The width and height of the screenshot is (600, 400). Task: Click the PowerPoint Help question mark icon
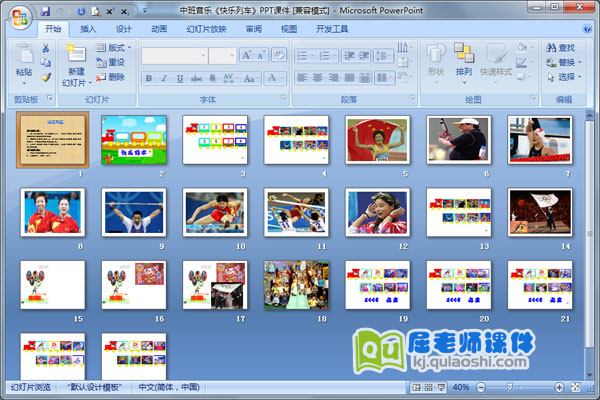point(587,29)
